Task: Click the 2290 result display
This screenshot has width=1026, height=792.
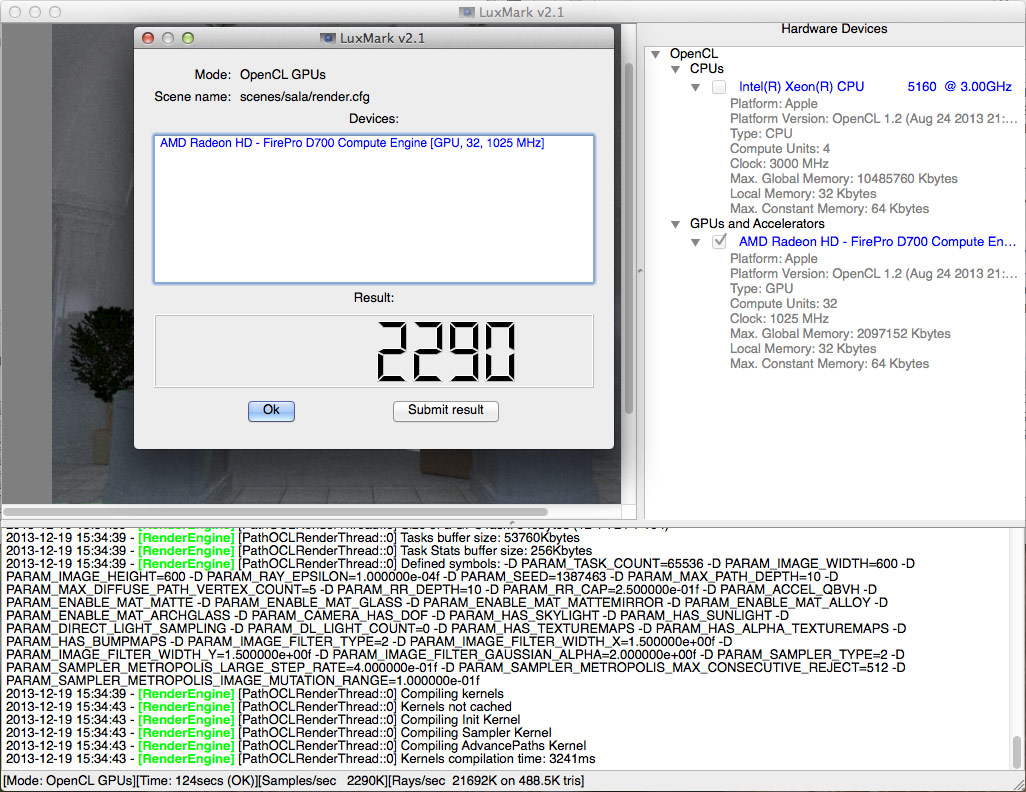Action: click(x=374, y=351)
